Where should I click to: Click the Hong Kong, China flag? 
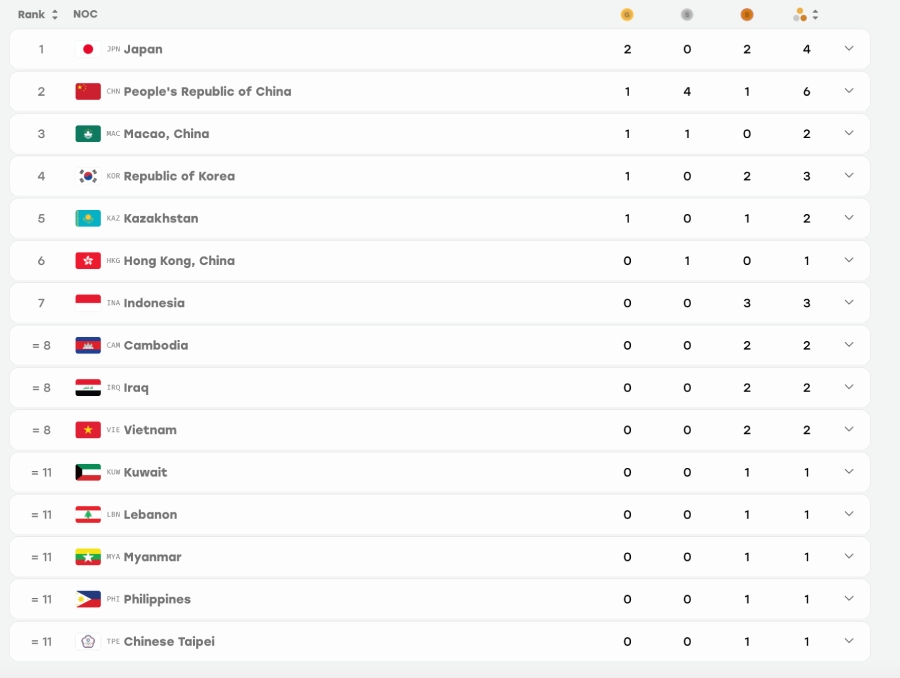point(88,261)
